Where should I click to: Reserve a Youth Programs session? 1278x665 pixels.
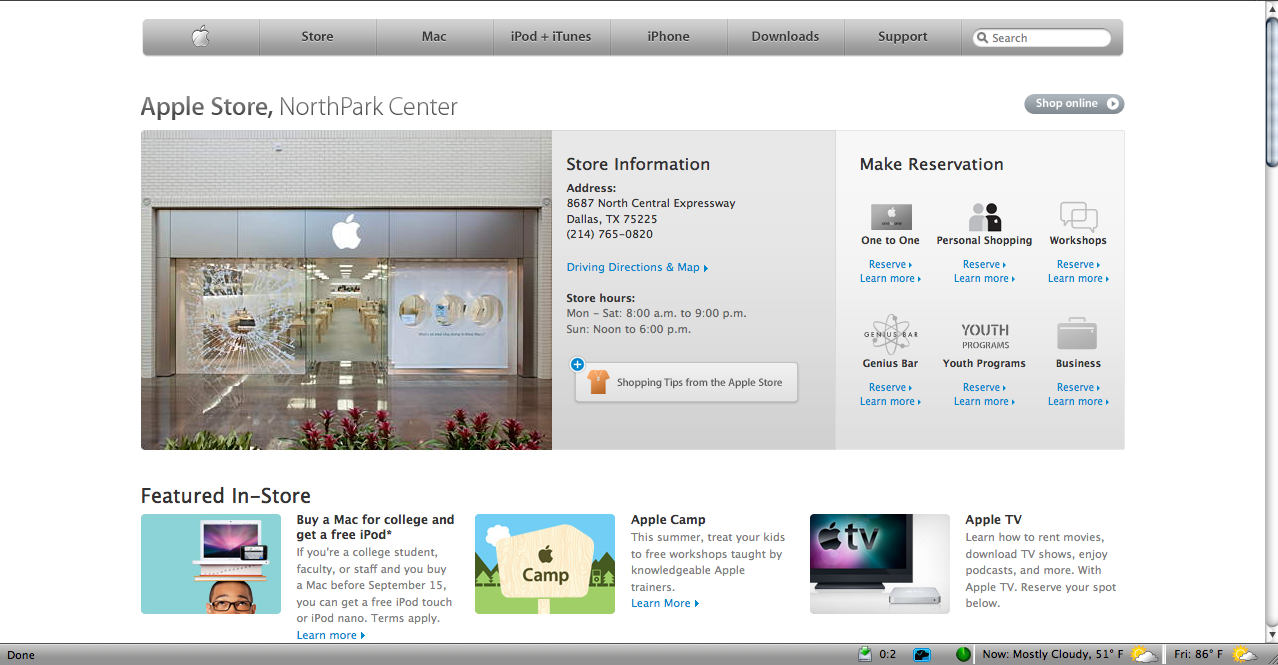(x=984, y=388)
